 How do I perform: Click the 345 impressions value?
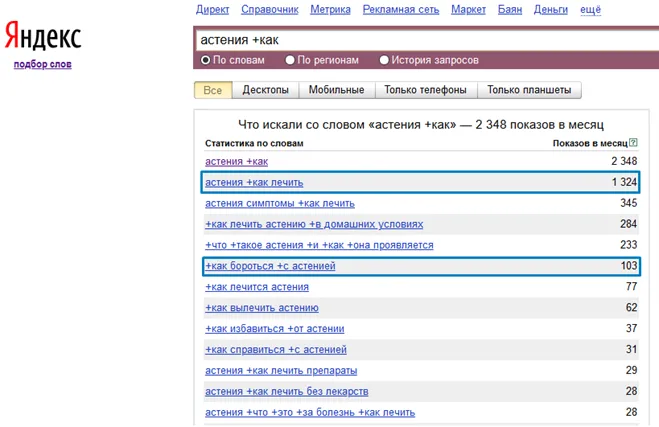629,203
